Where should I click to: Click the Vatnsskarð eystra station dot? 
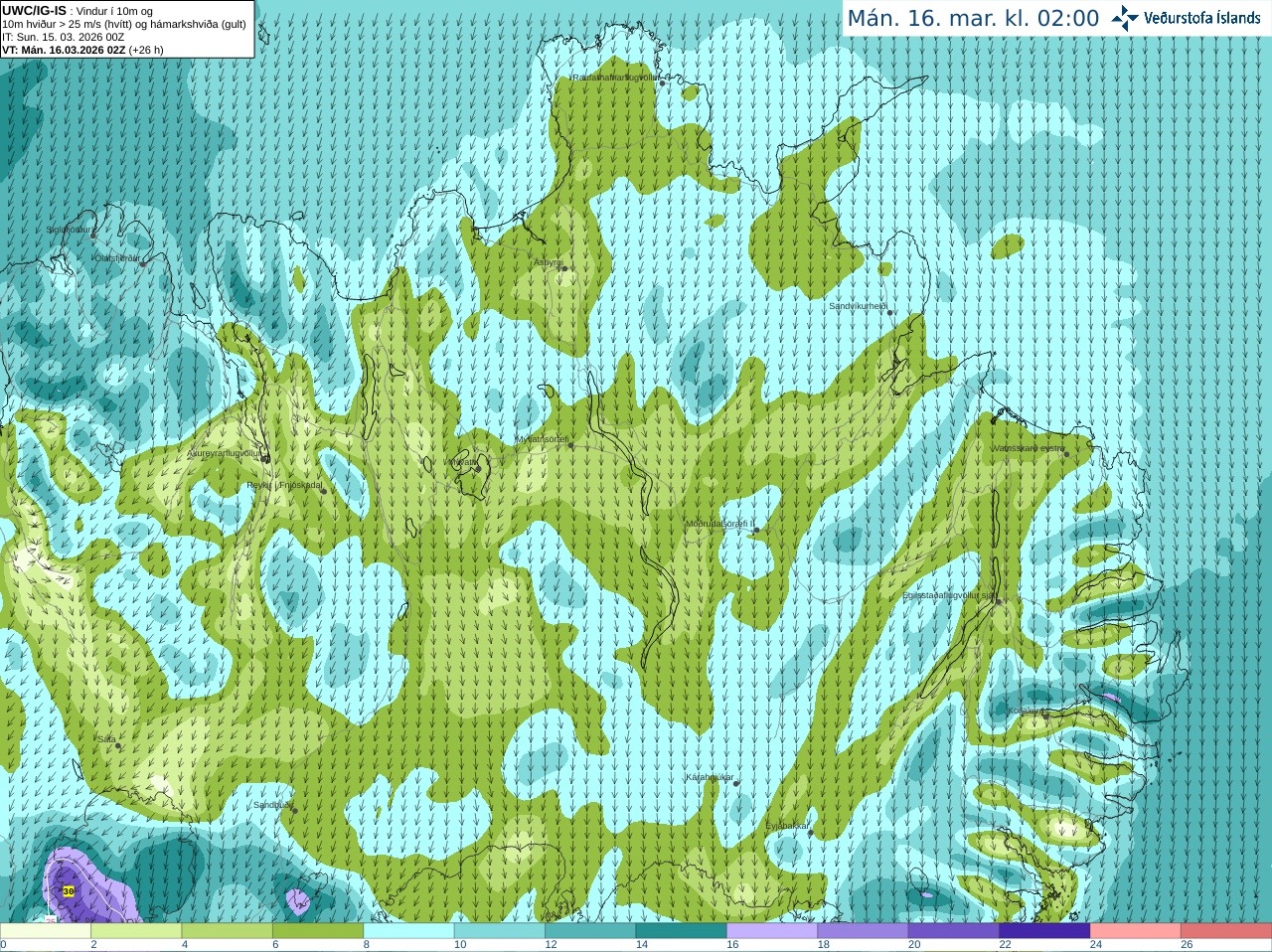[1067, 454]
